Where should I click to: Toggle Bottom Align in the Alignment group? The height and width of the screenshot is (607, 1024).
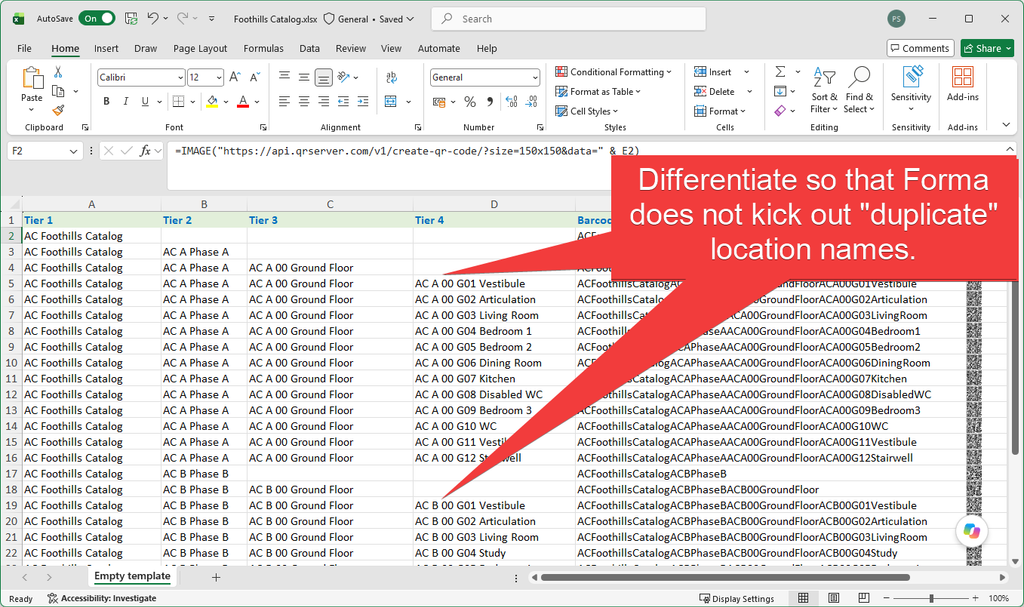[323, 77]
